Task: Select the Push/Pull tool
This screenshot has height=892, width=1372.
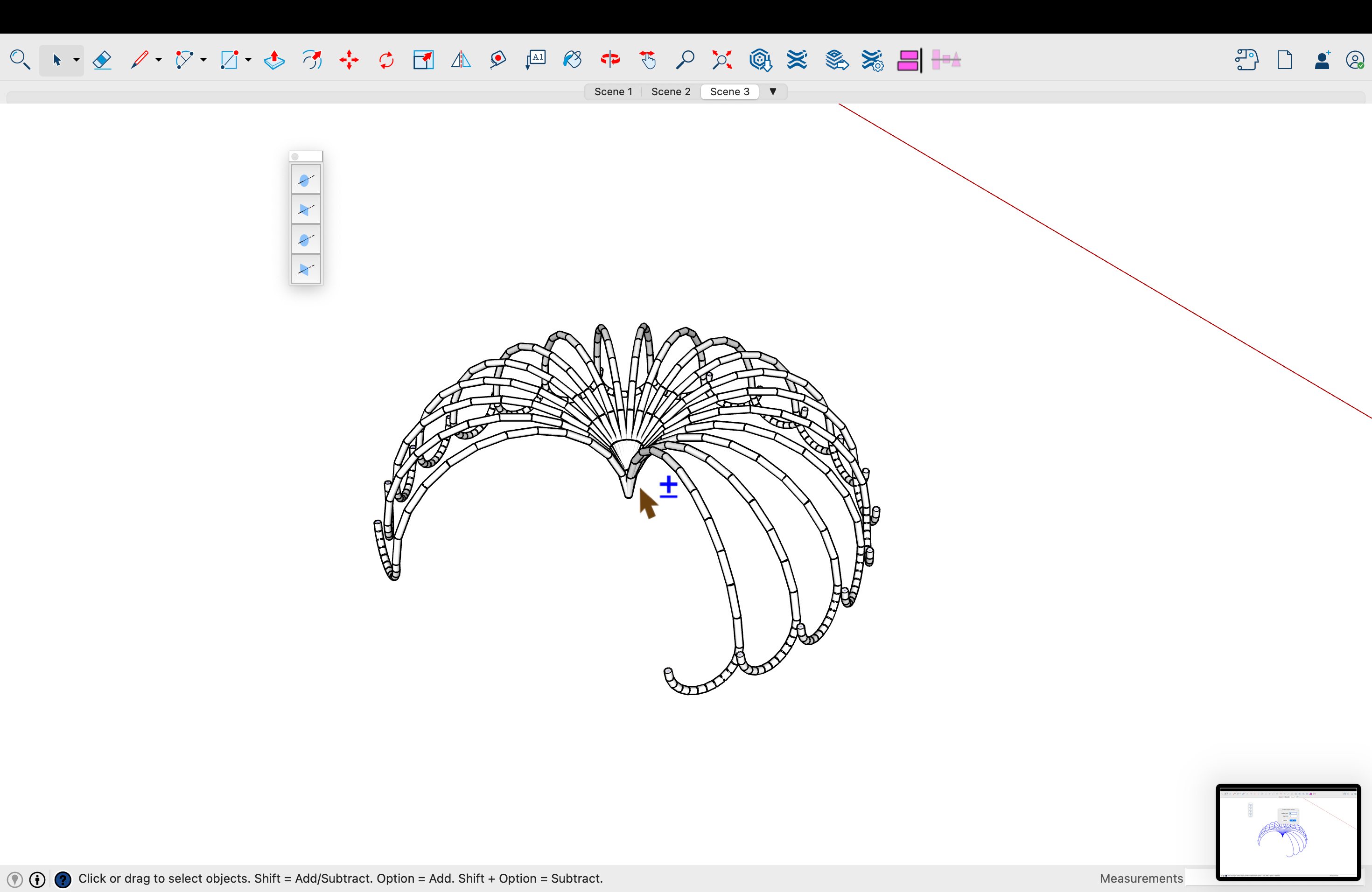Action: 274,60
